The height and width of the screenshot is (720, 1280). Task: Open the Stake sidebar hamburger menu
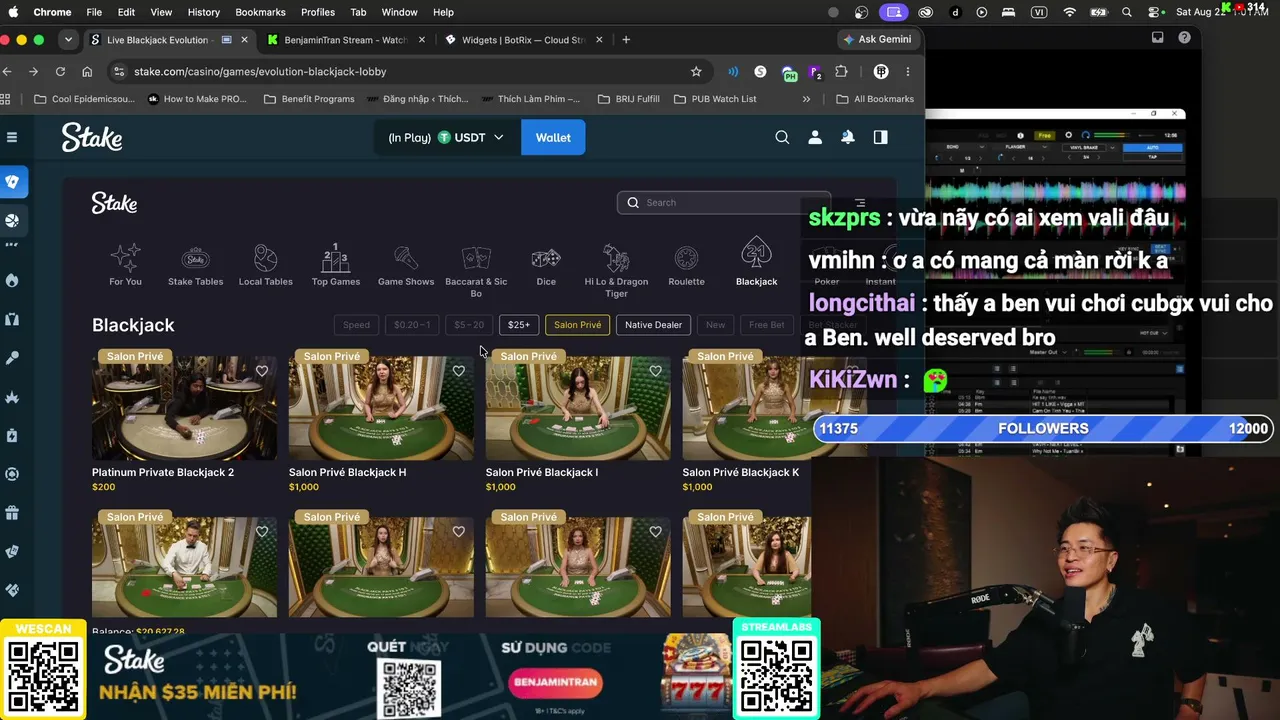pyautogui.click(x=12, y=137)
